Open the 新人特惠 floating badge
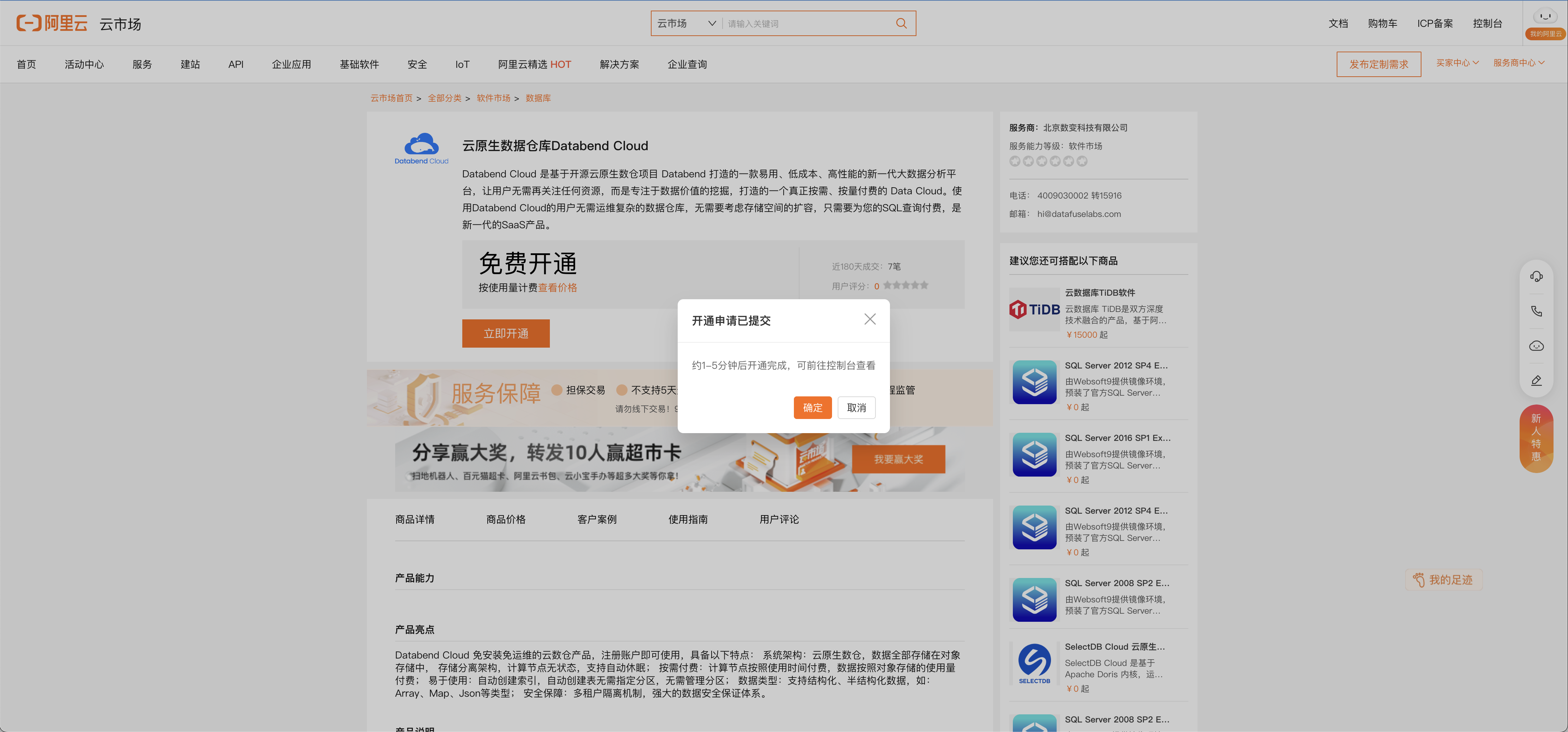The width and height of the screenshot is (1568, 732). tap(1536, 438)
